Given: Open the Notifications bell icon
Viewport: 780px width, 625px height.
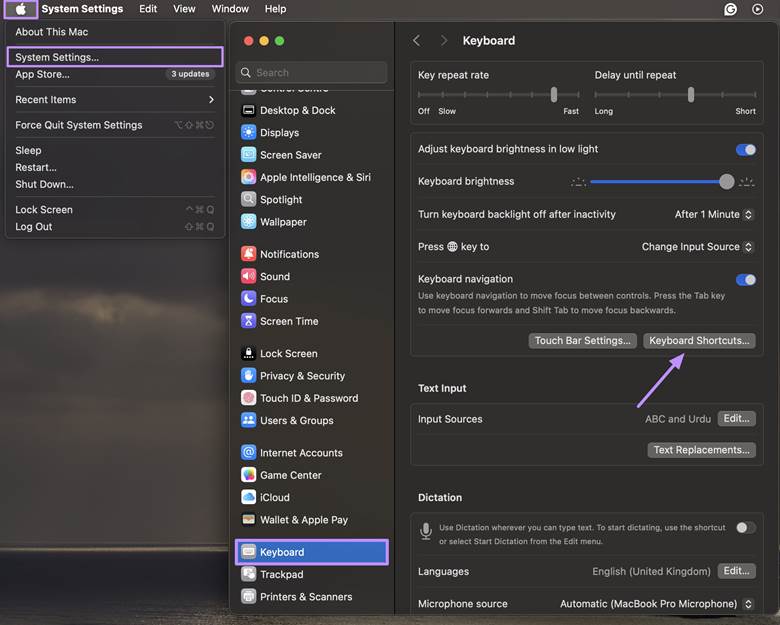Looking at the screenshot, I should click(248, 254).
